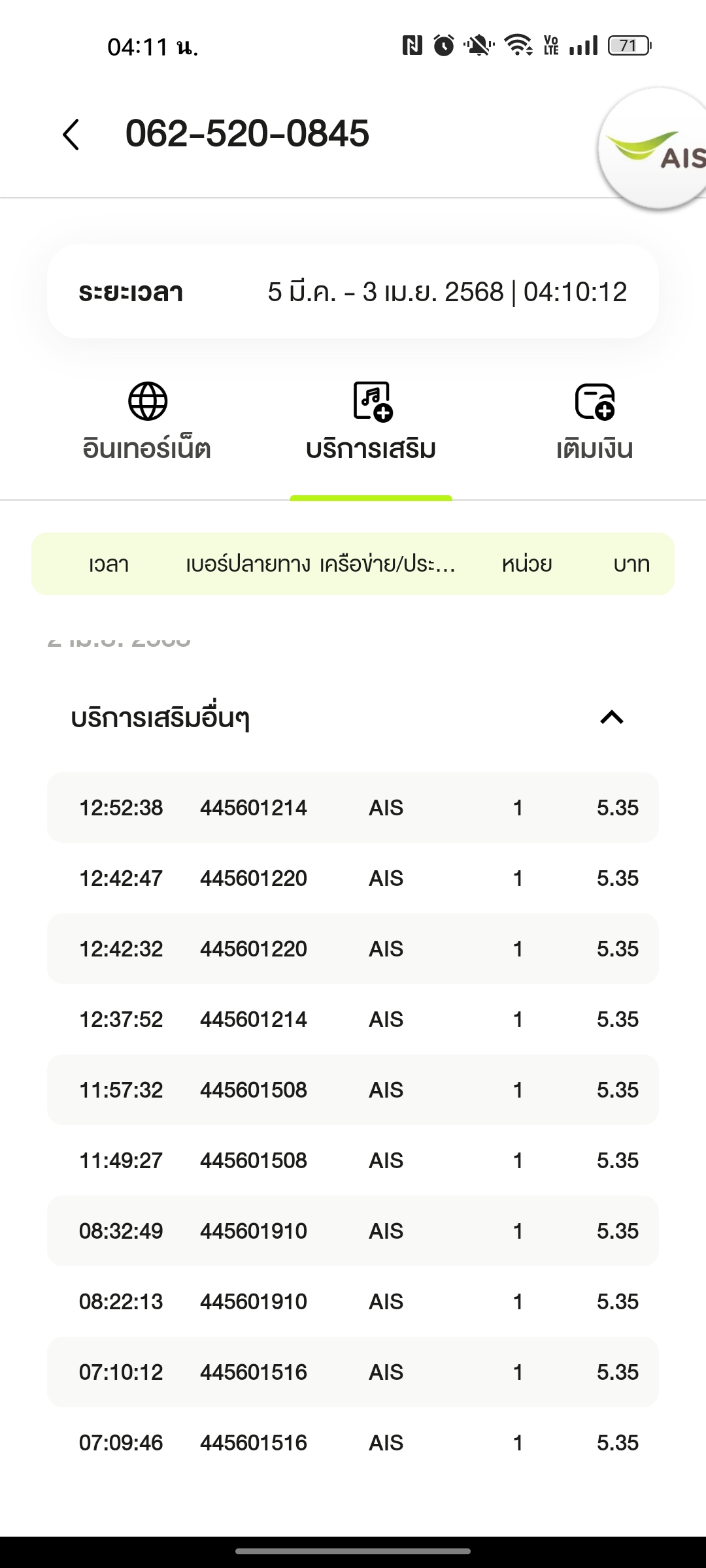Tap the music note add-on services icon

coord(372,400)
